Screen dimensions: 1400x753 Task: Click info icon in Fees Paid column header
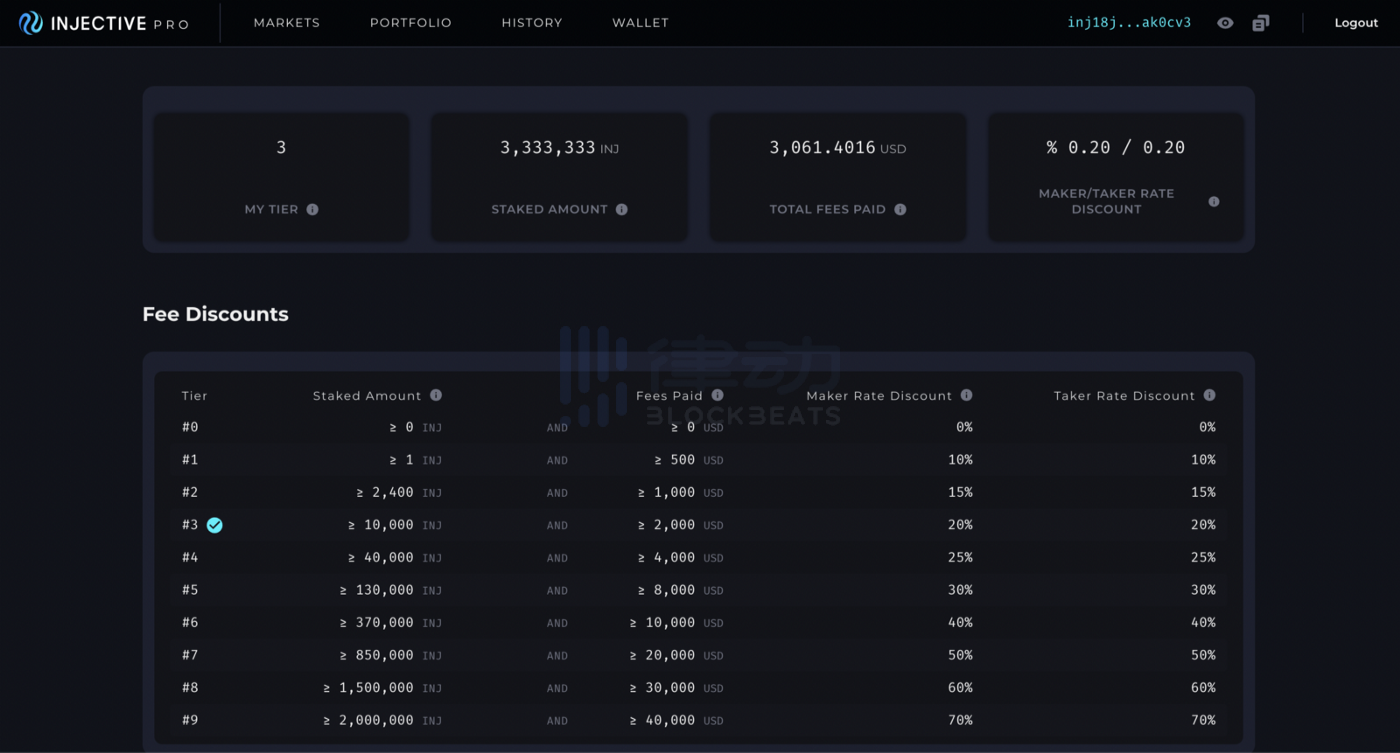click(x=717, y=395)
